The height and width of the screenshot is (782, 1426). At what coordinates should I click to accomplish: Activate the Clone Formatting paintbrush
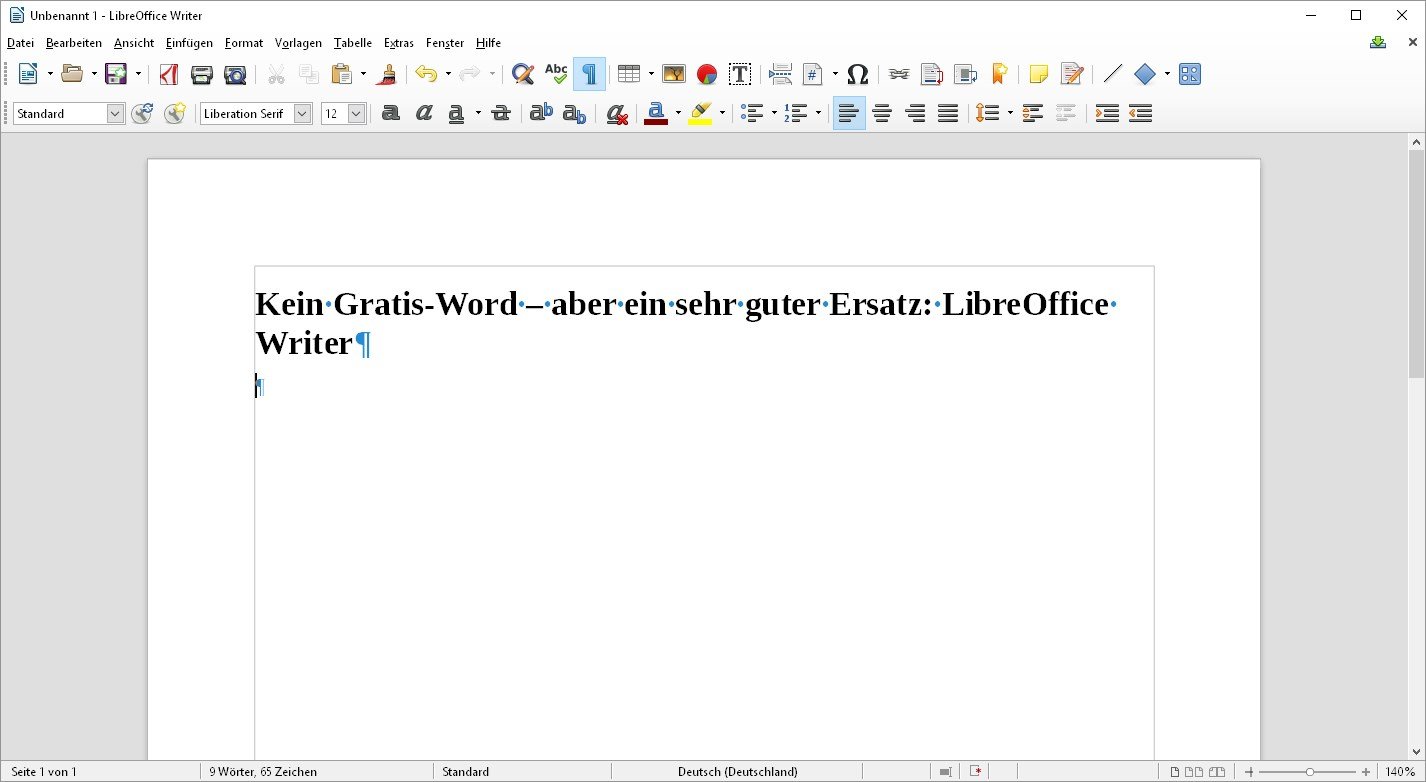[x=388, y=74]
